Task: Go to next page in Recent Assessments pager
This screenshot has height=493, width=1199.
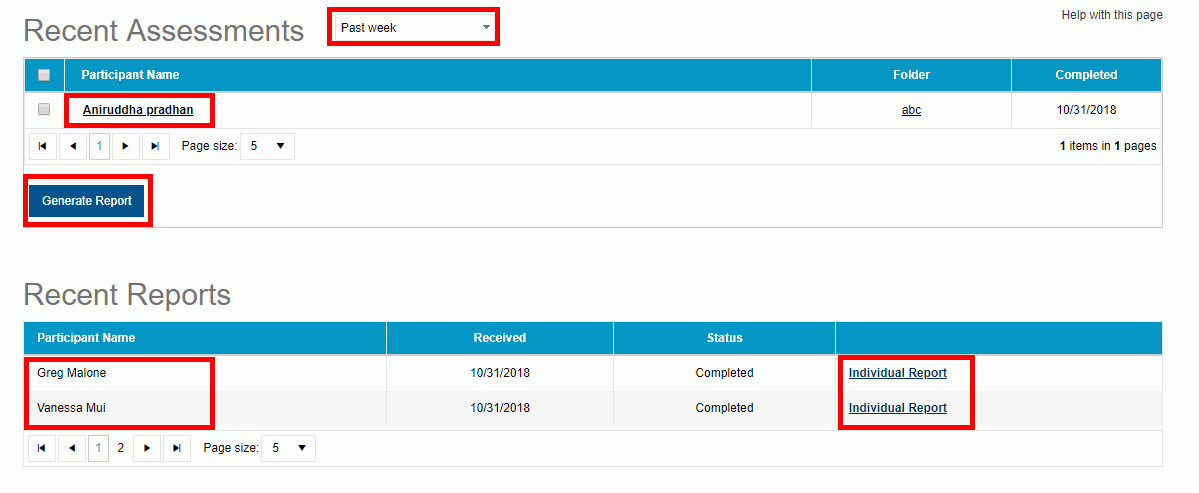Action: tap(125, 146)
